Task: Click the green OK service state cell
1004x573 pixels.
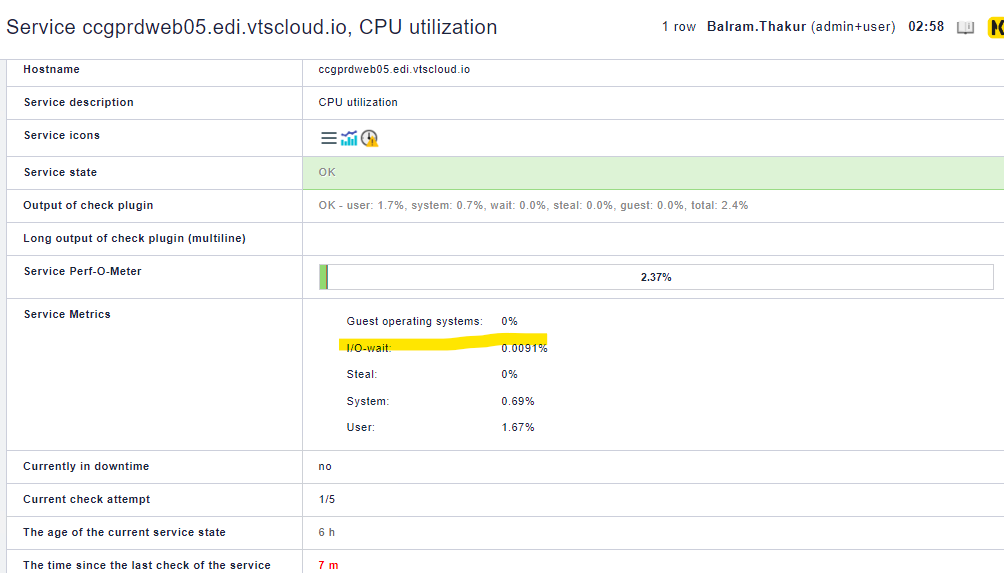Action: coord(652,173)
